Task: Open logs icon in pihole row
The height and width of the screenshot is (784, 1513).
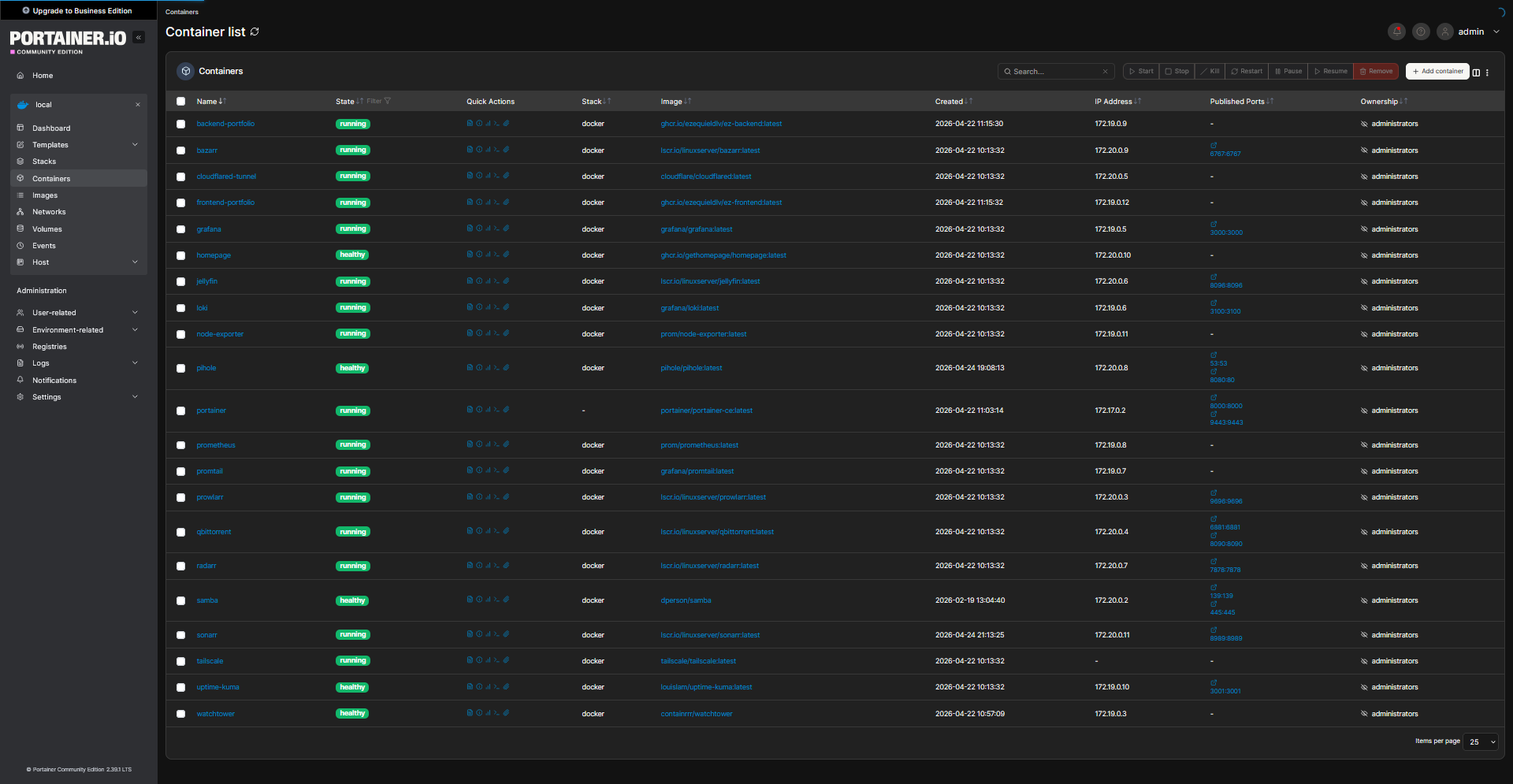Action: tap(470, 368)
